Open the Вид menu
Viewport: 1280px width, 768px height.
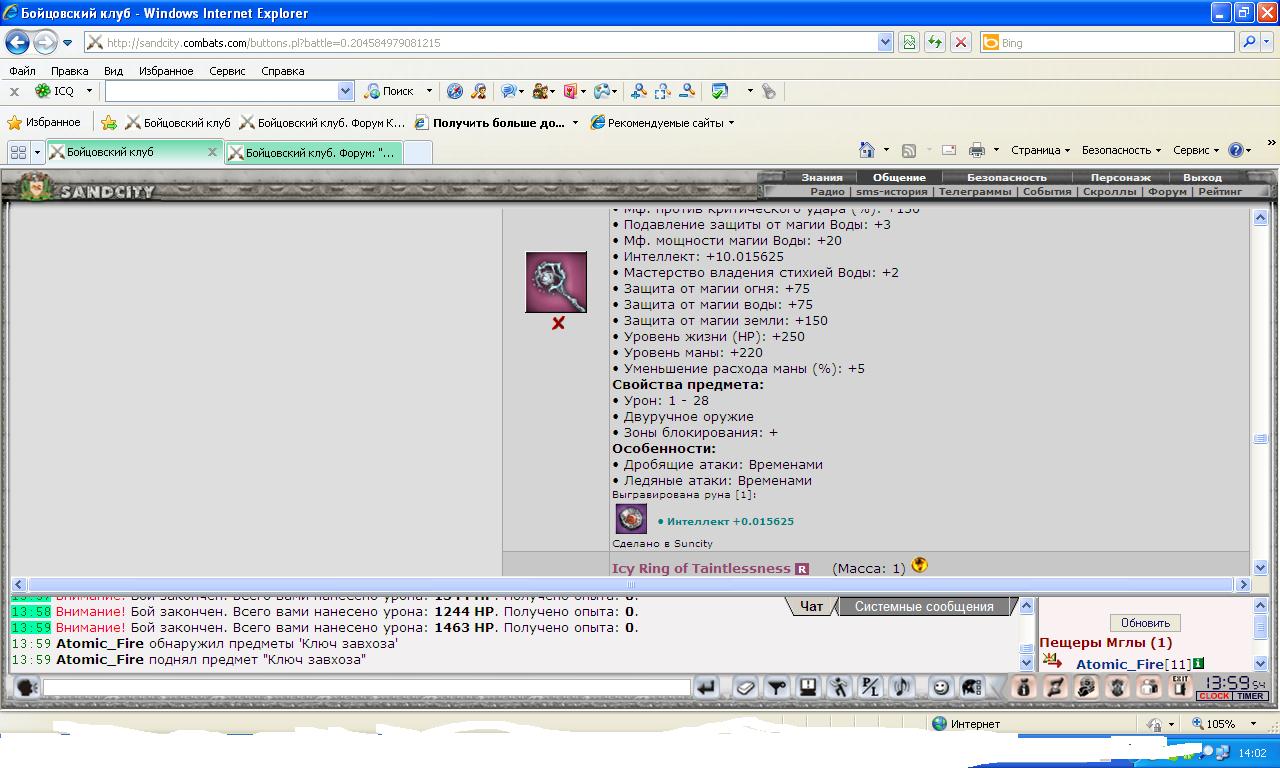[113, 71]
